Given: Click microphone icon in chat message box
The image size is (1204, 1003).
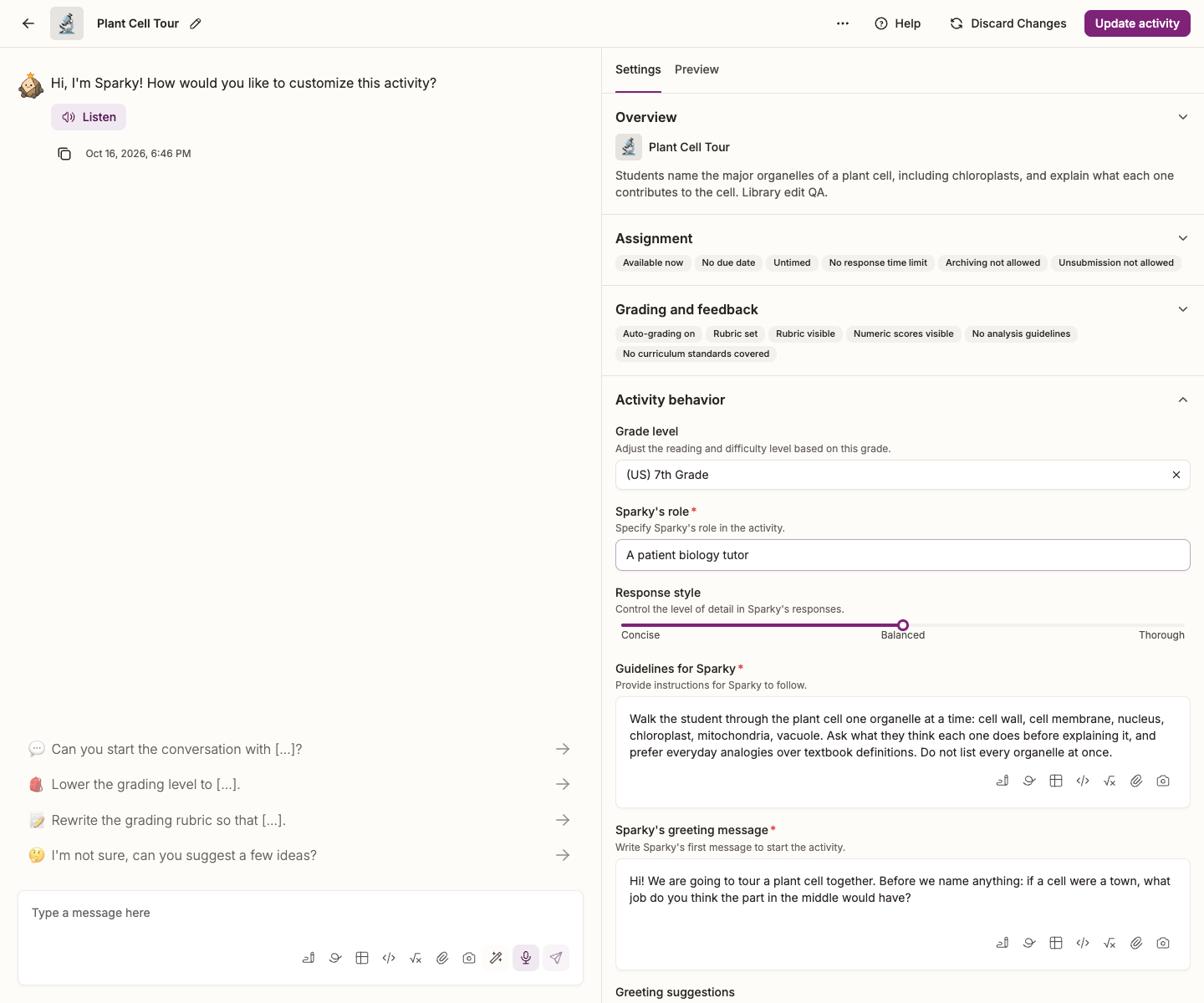Looking at the screenshot, I should [x=526, y=958].
